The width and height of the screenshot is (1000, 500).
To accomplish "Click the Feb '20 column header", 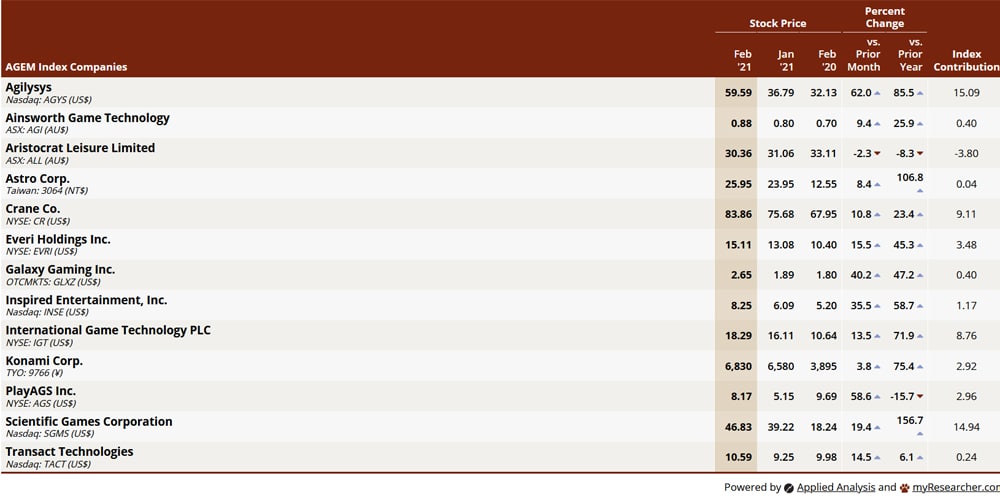I will (x=827, y=61).
